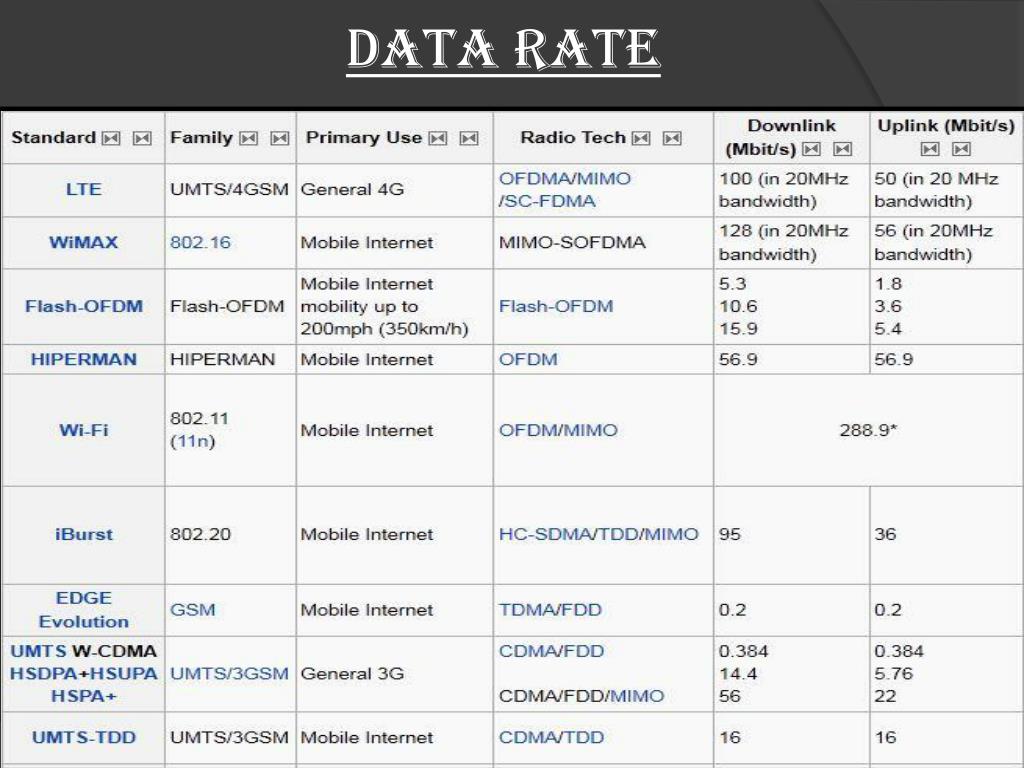Screen dimensions: 1024x768
Task: Open the iBurst standard link
Action: tap(84, 534)
